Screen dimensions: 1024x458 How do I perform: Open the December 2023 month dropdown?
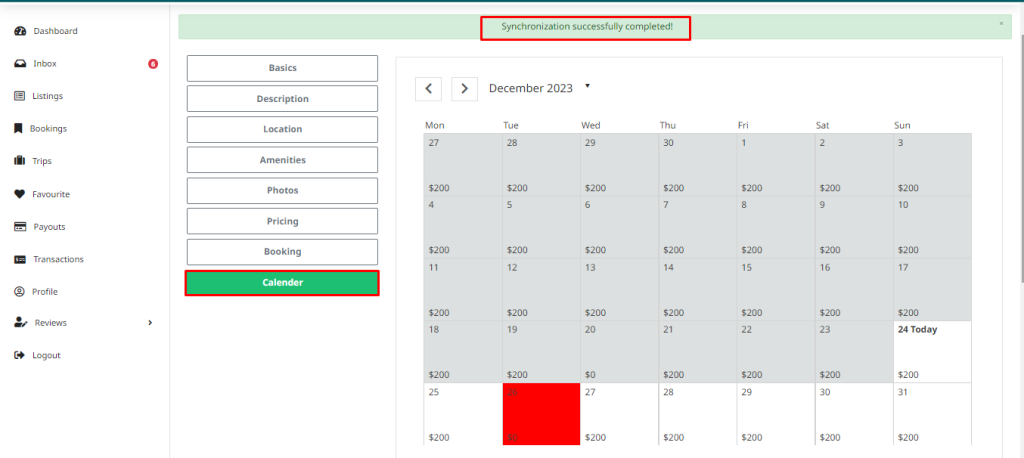tap(587, 86)
